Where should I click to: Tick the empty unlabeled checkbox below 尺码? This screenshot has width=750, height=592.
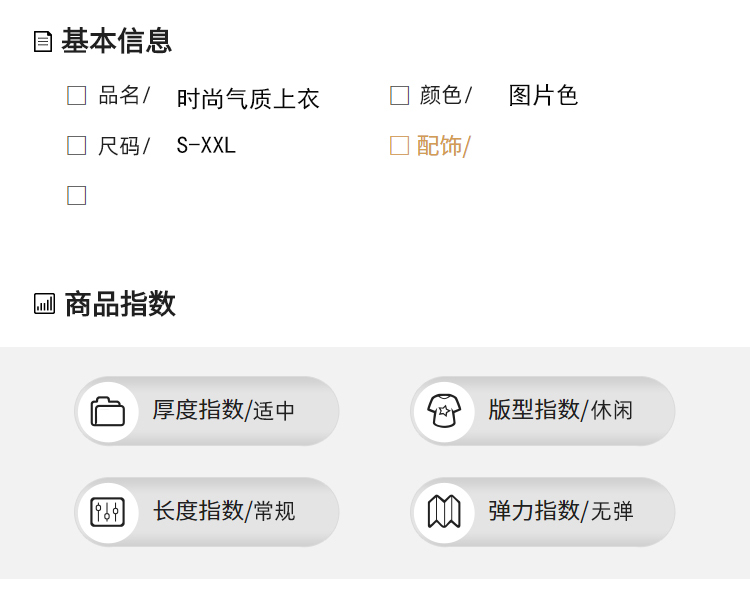(x=77, y=195)
